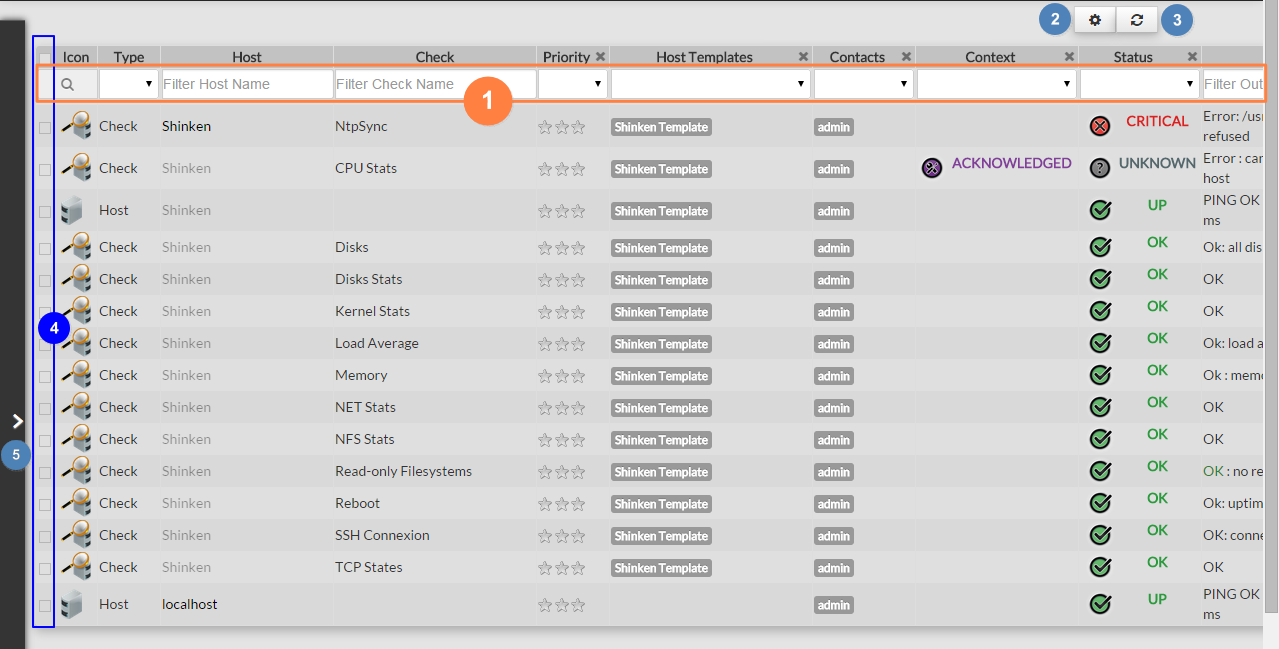
Task: Click the check icon for NtpSync row
Action: tap(76, 126)
